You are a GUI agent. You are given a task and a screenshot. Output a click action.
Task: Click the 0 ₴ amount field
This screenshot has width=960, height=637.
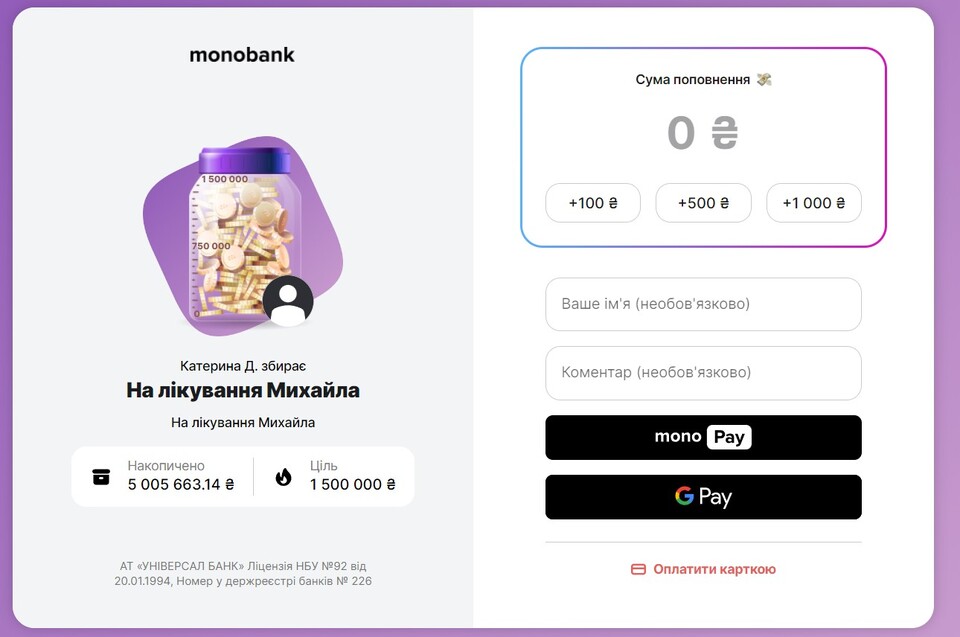[702, 133]
